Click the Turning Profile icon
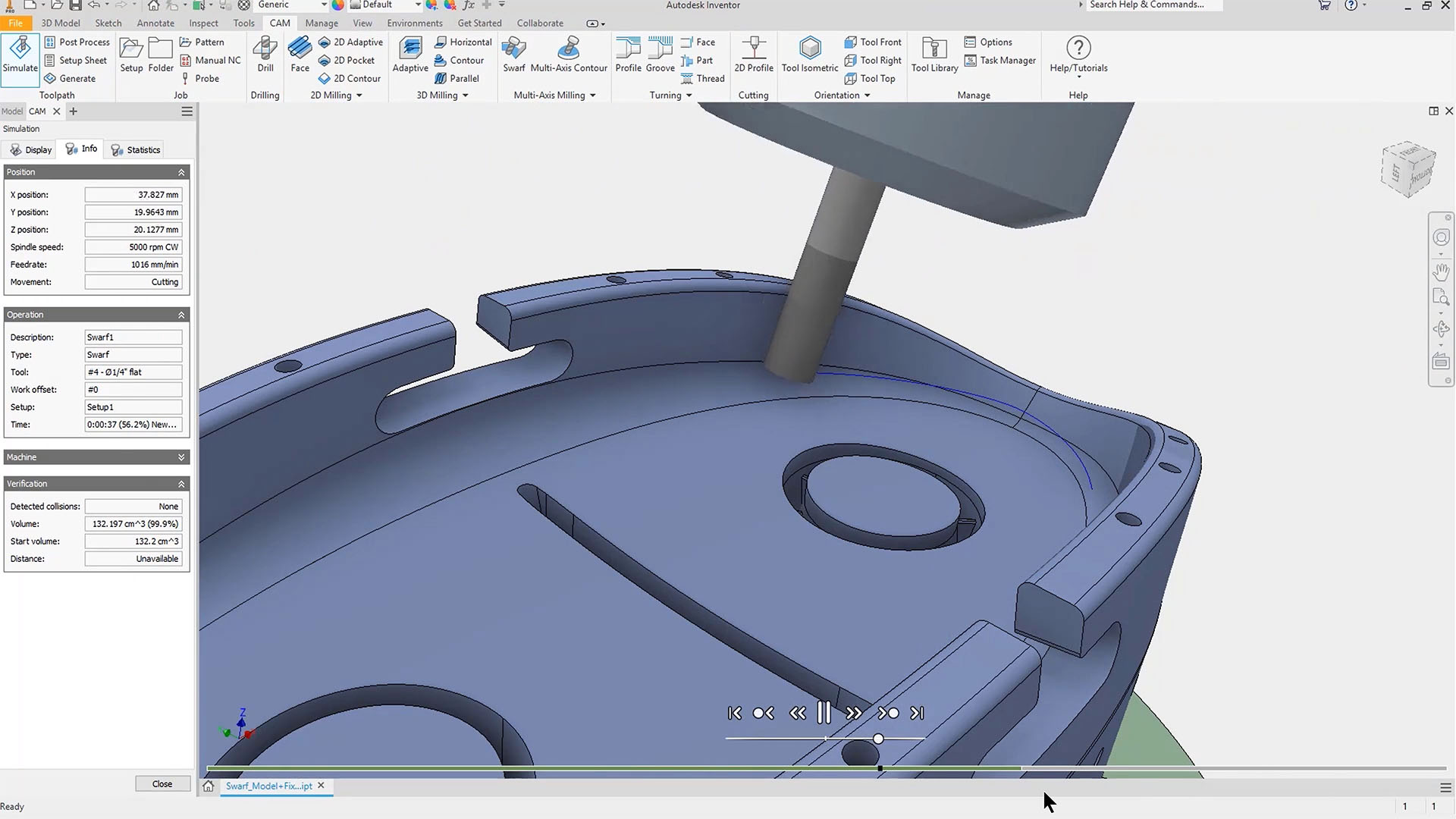 (628, 54)
